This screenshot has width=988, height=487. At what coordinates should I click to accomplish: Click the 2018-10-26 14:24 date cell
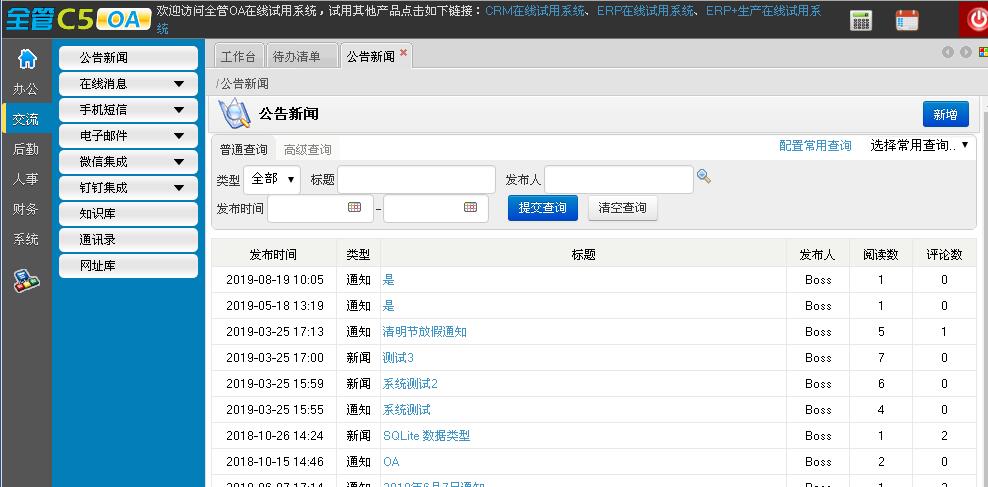(x=275, y=436)
